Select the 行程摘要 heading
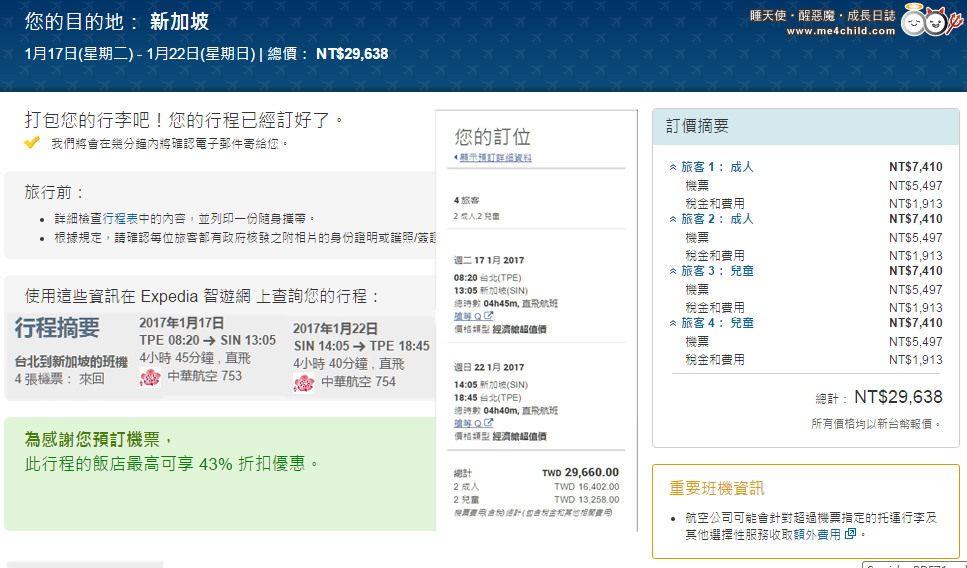 pyautogui.click(x=57, y=327)
